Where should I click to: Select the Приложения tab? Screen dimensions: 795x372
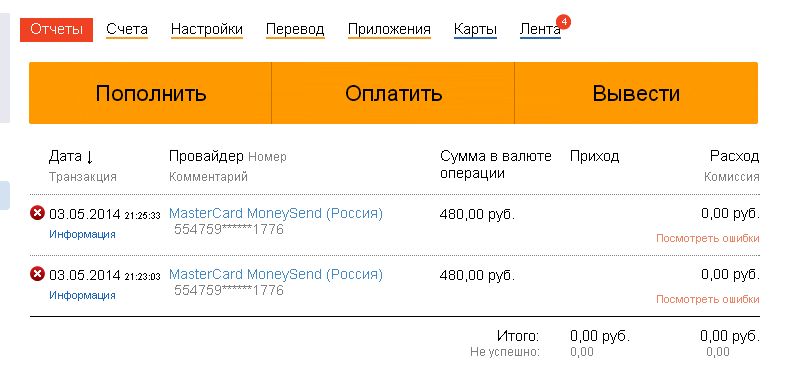389,29
